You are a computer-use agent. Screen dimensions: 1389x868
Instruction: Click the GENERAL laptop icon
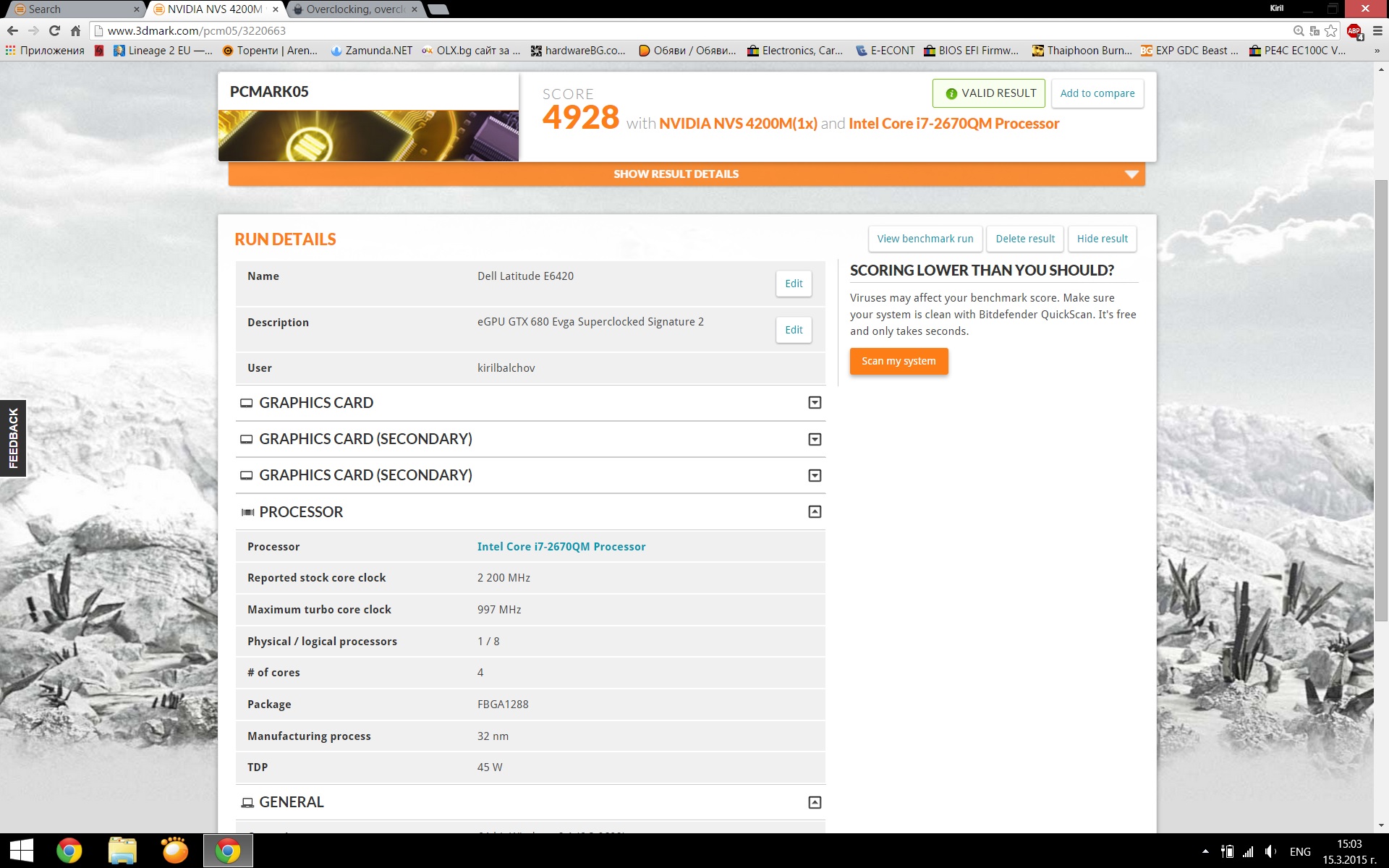click(247, 803)
